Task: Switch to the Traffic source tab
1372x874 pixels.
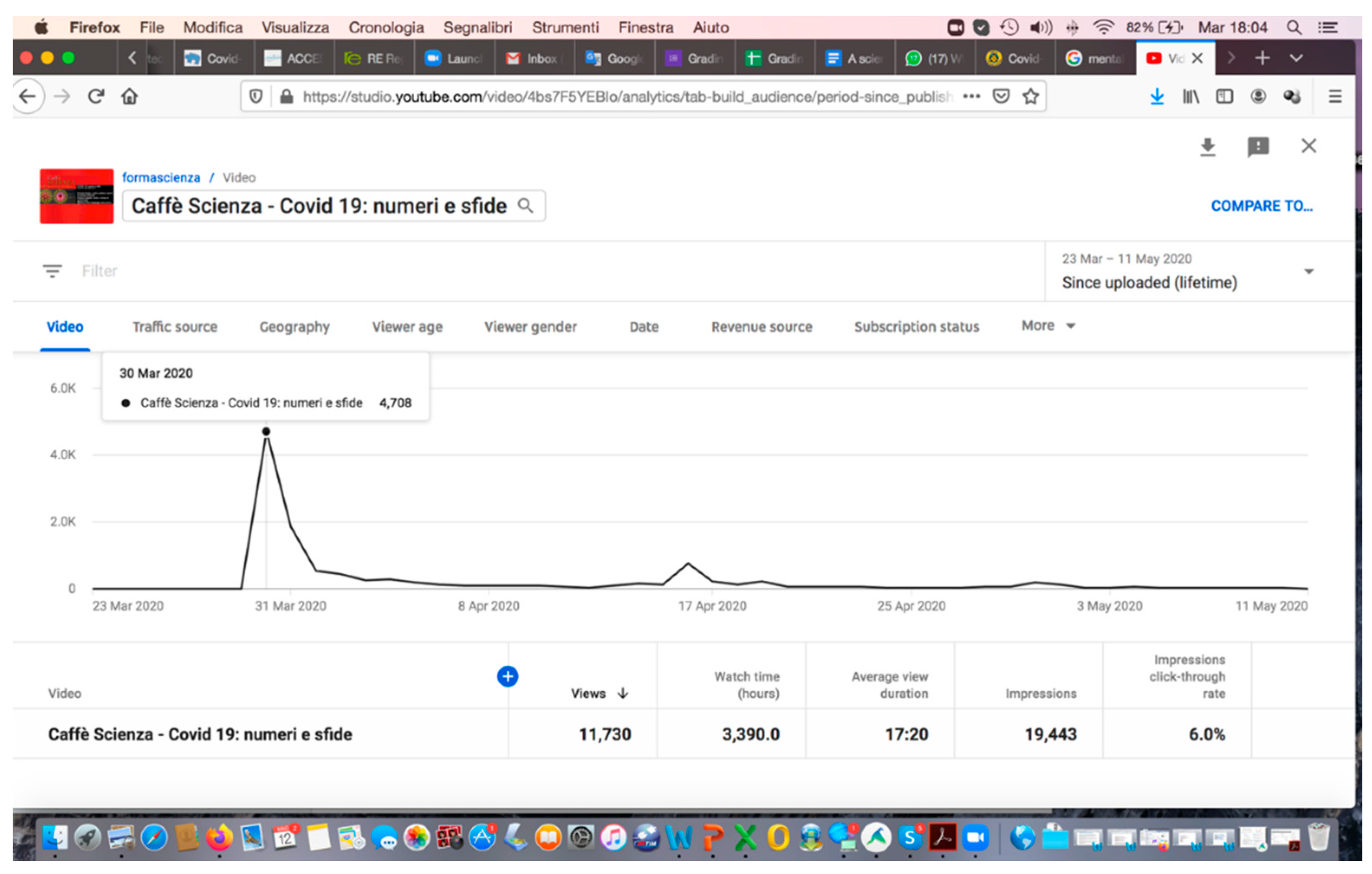Action: 175,327
